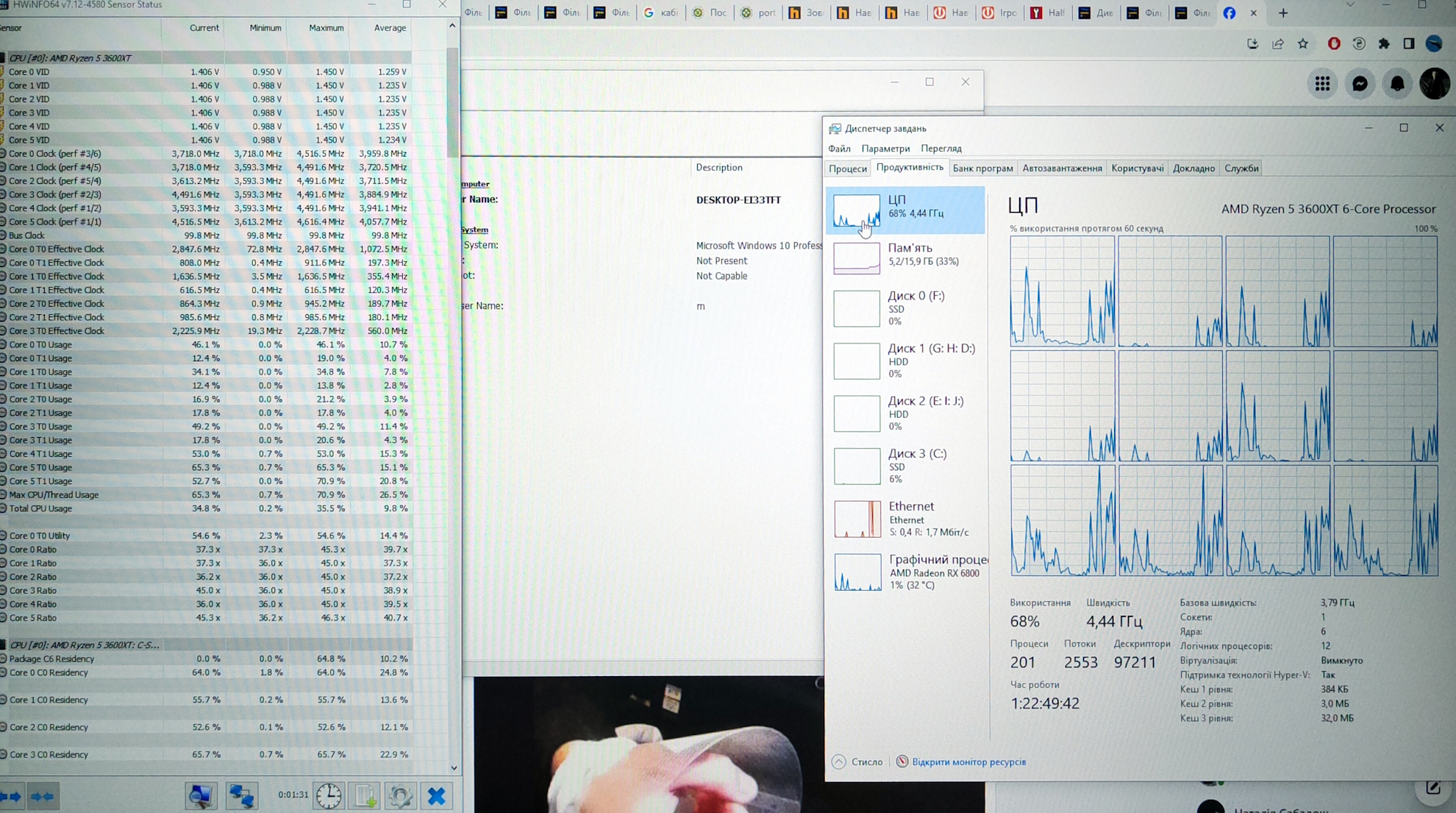Open a new browser tab with plus
This screenshot has width=1456, height=813.
point(1283,13)
